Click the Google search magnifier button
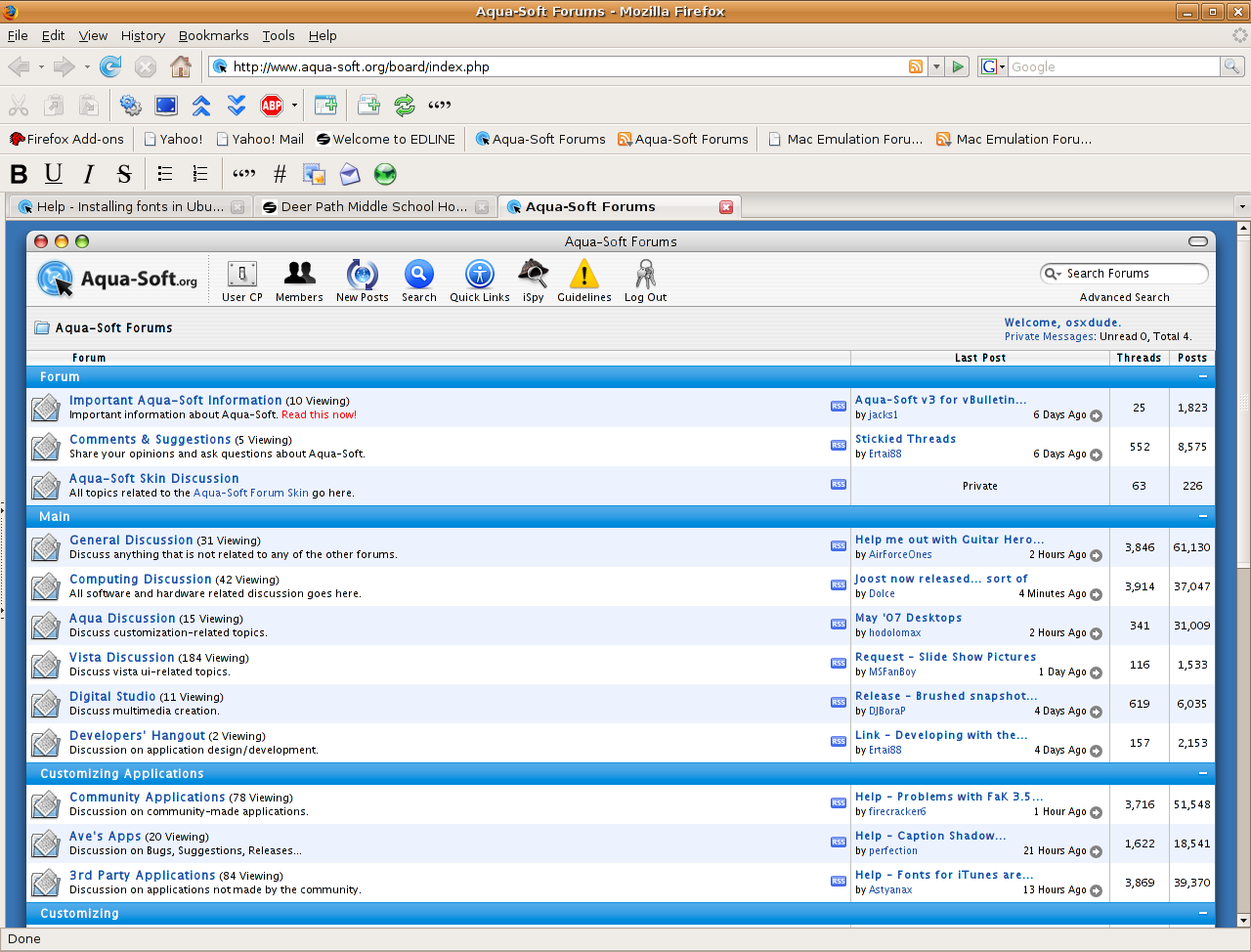Image resolution: width=1251 pixels, height=952 pixels. pyautogui.click(x=1232, y=66)
